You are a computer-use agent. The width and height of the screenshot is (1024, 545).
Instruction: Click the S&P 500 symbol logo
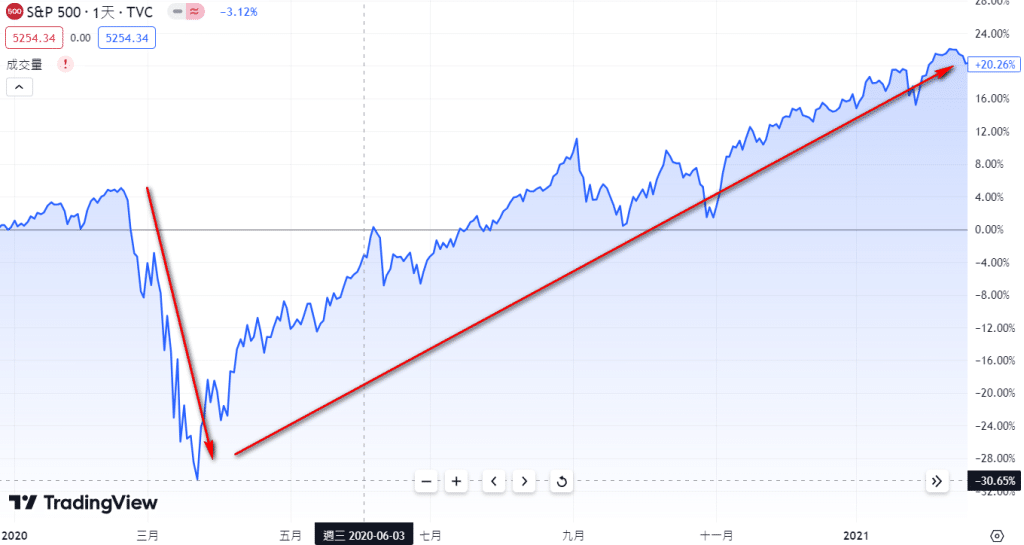[x=15, y=12]
